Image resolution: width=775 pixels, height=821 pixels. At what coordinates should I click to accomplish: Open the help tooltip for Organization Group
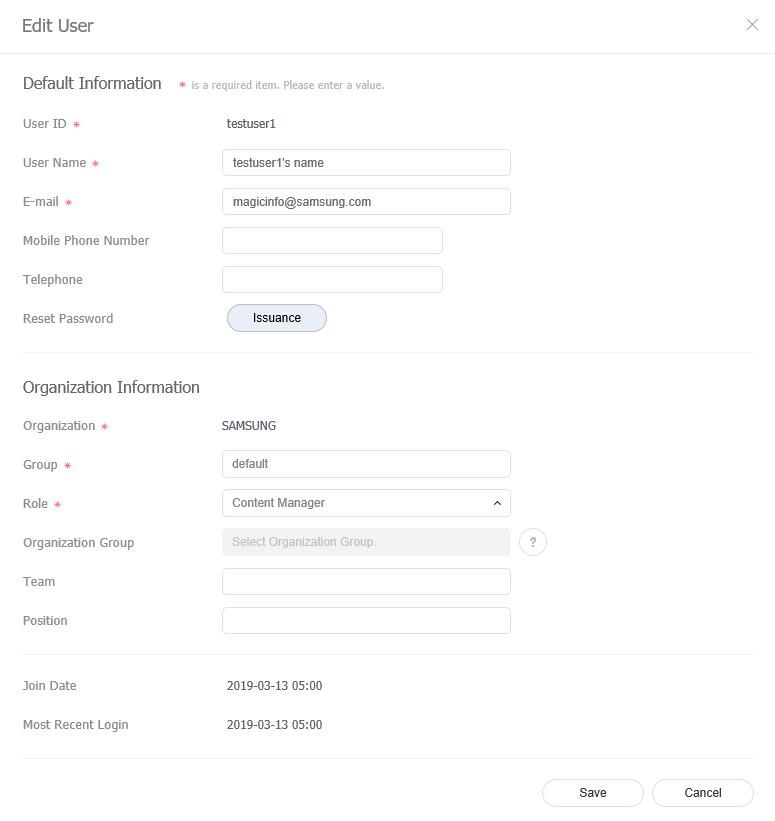tap(533, 542)
